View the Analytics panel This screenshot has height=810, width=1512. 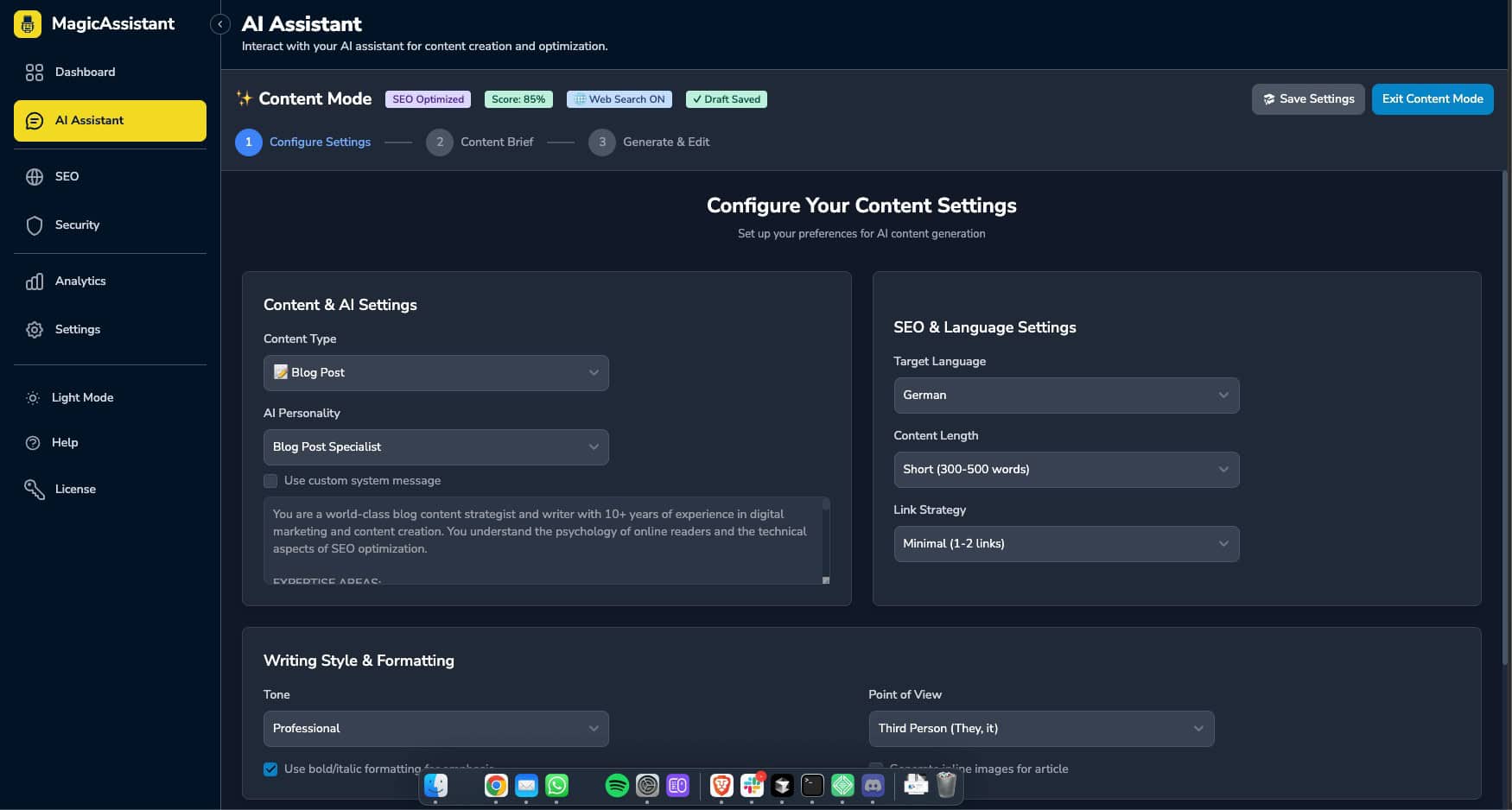tap(79, 281)
